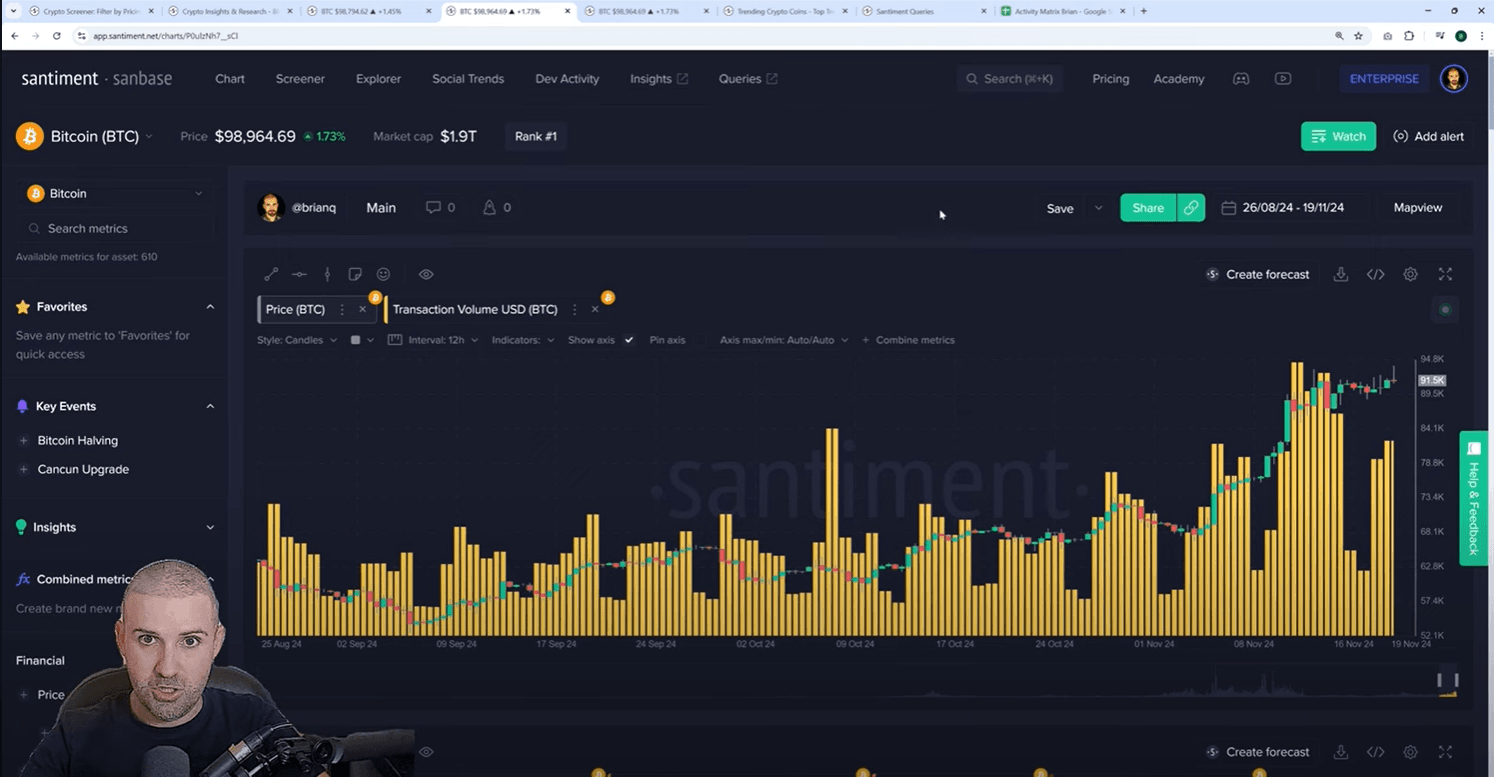Expand the top chart to fullscreen
Viewport: 1494px width, 777px height.
click(x=1445, y=274)
